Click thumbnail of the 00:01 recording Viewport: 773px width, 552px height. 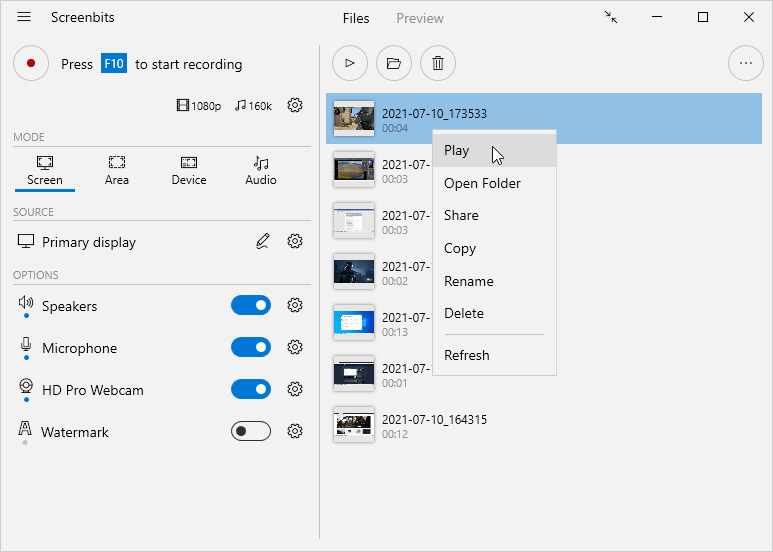(x=353, y=374)
